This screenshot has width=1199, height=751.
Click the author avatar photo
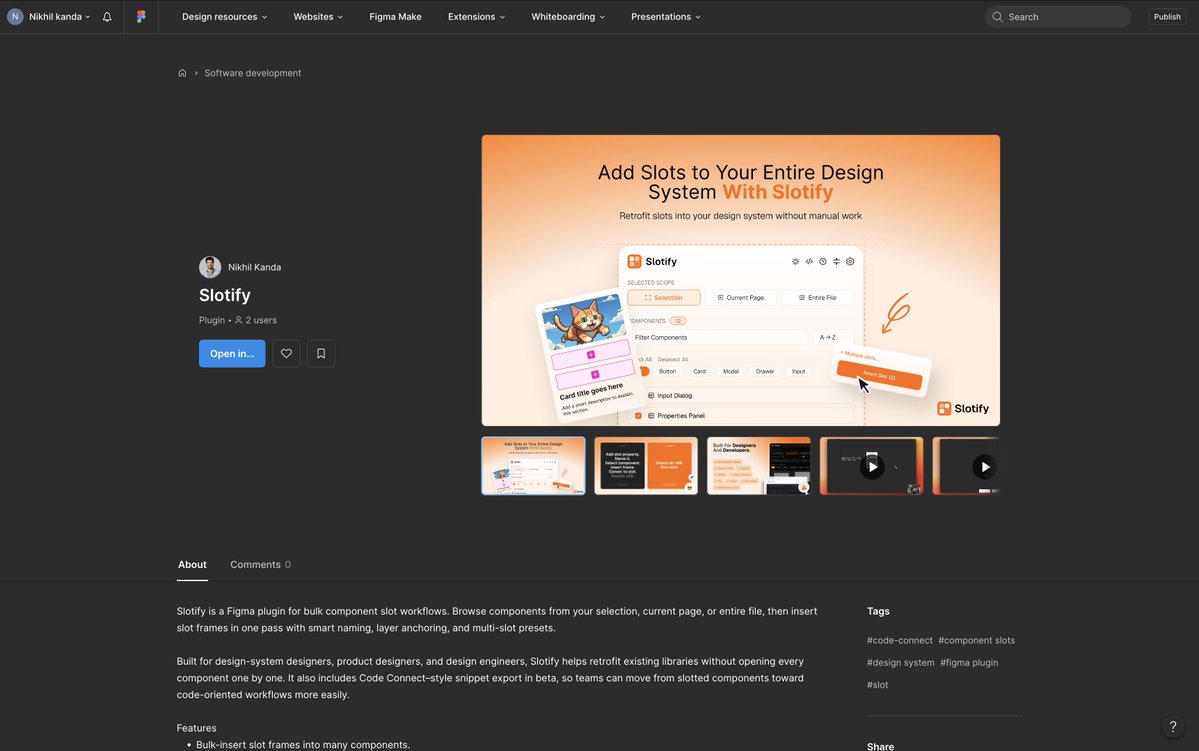click(210, 267)
